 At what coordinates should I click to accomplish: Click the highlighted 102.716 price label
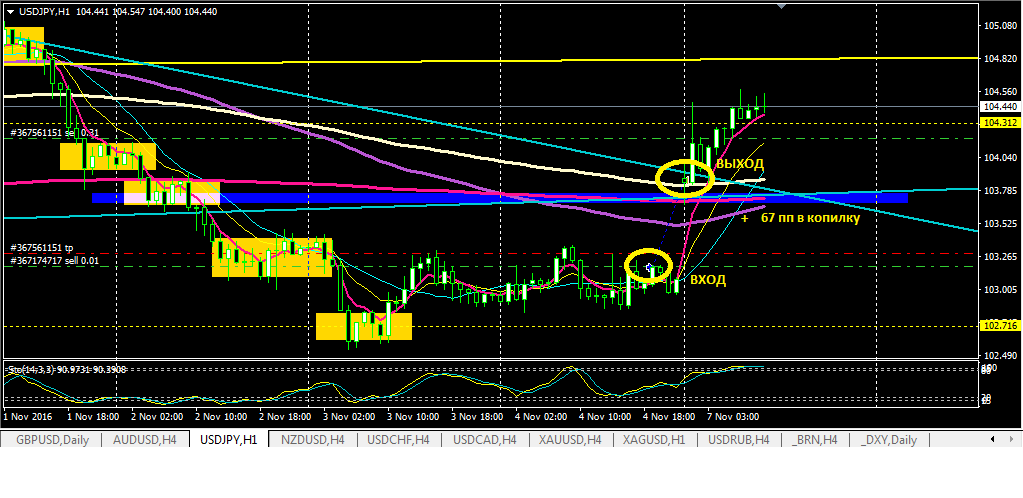pos(999,325)
